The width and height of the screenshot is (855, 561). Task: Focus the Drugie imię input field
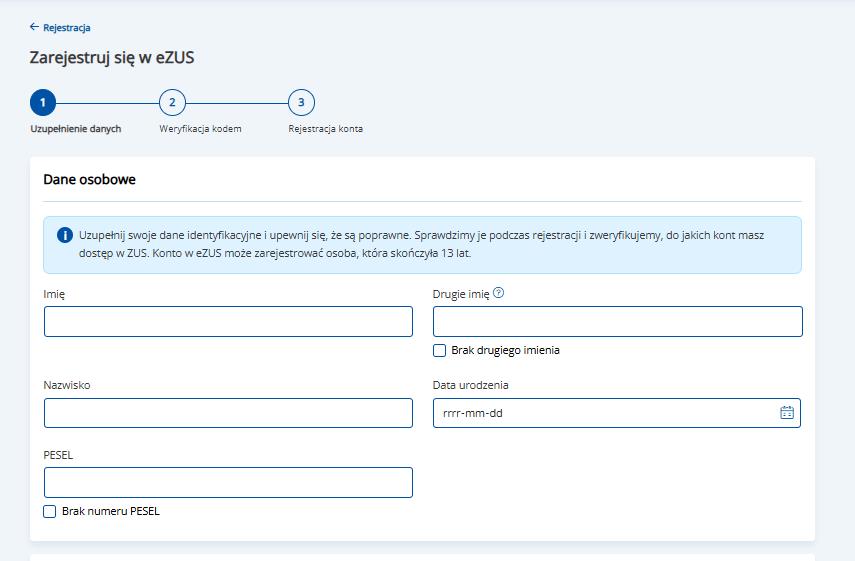tap(617, 321)
